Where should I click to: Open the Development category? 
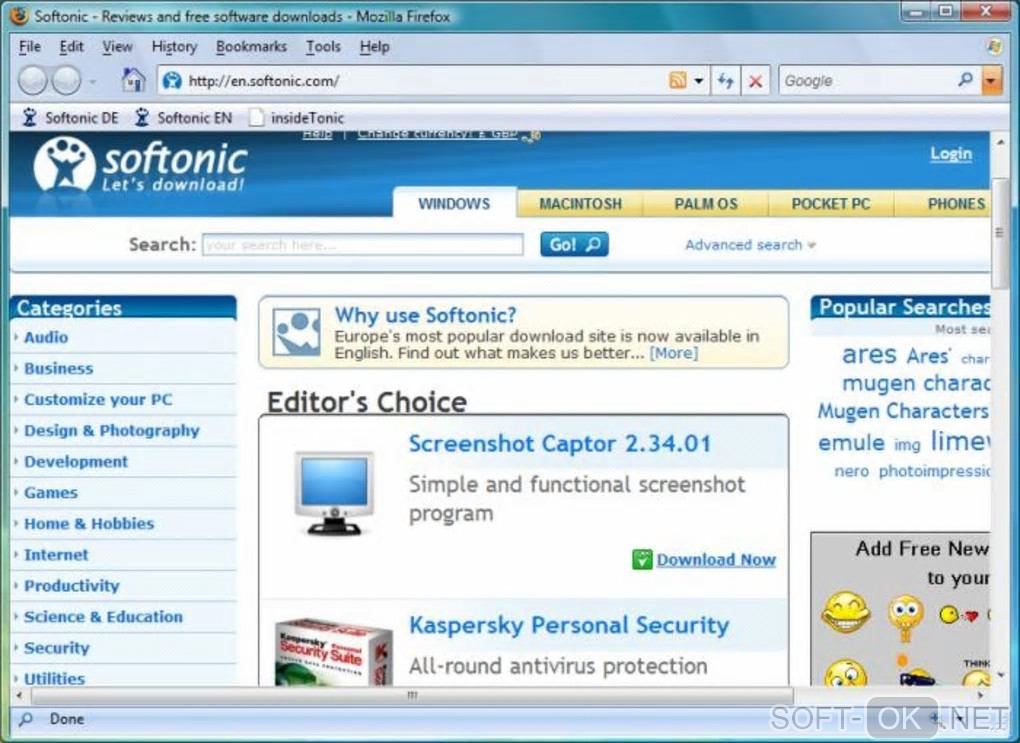click(x=76, y=461)
